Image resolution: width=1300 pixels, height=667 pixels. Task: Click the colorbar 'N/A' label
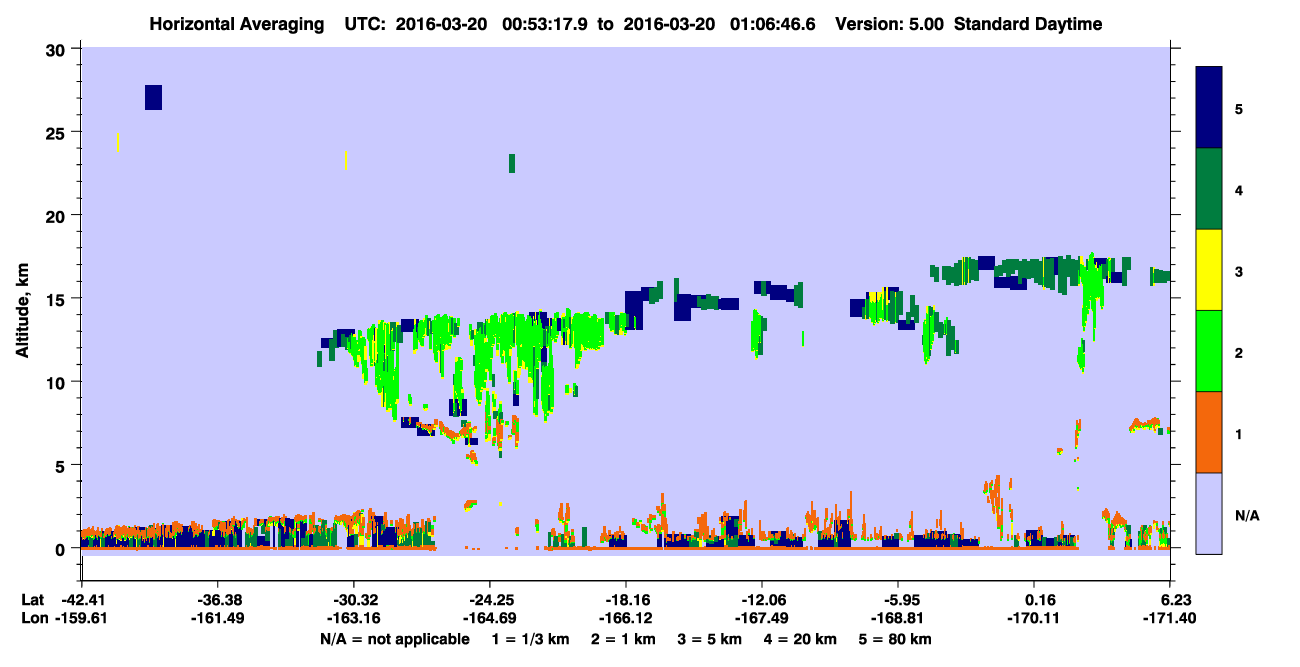click(1247, 515)
